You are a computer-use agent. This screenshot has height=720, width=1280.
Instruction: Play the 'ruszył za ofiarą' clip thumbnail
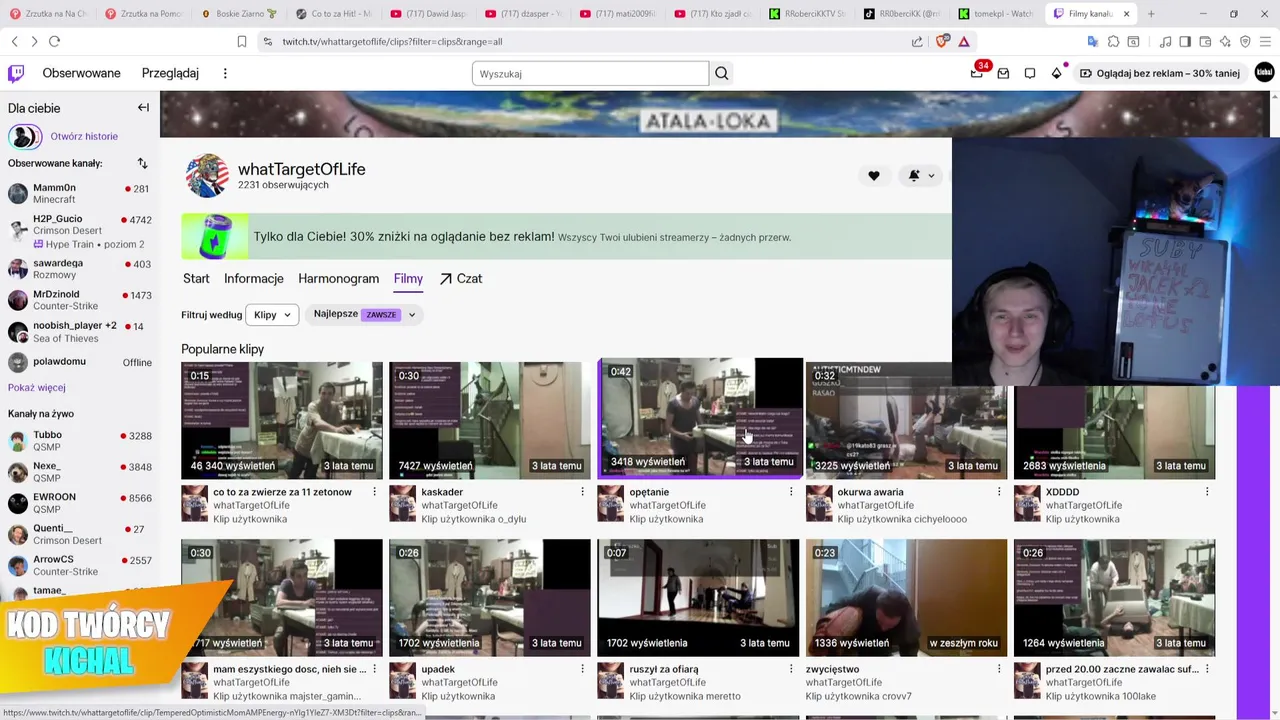(698, 598)
